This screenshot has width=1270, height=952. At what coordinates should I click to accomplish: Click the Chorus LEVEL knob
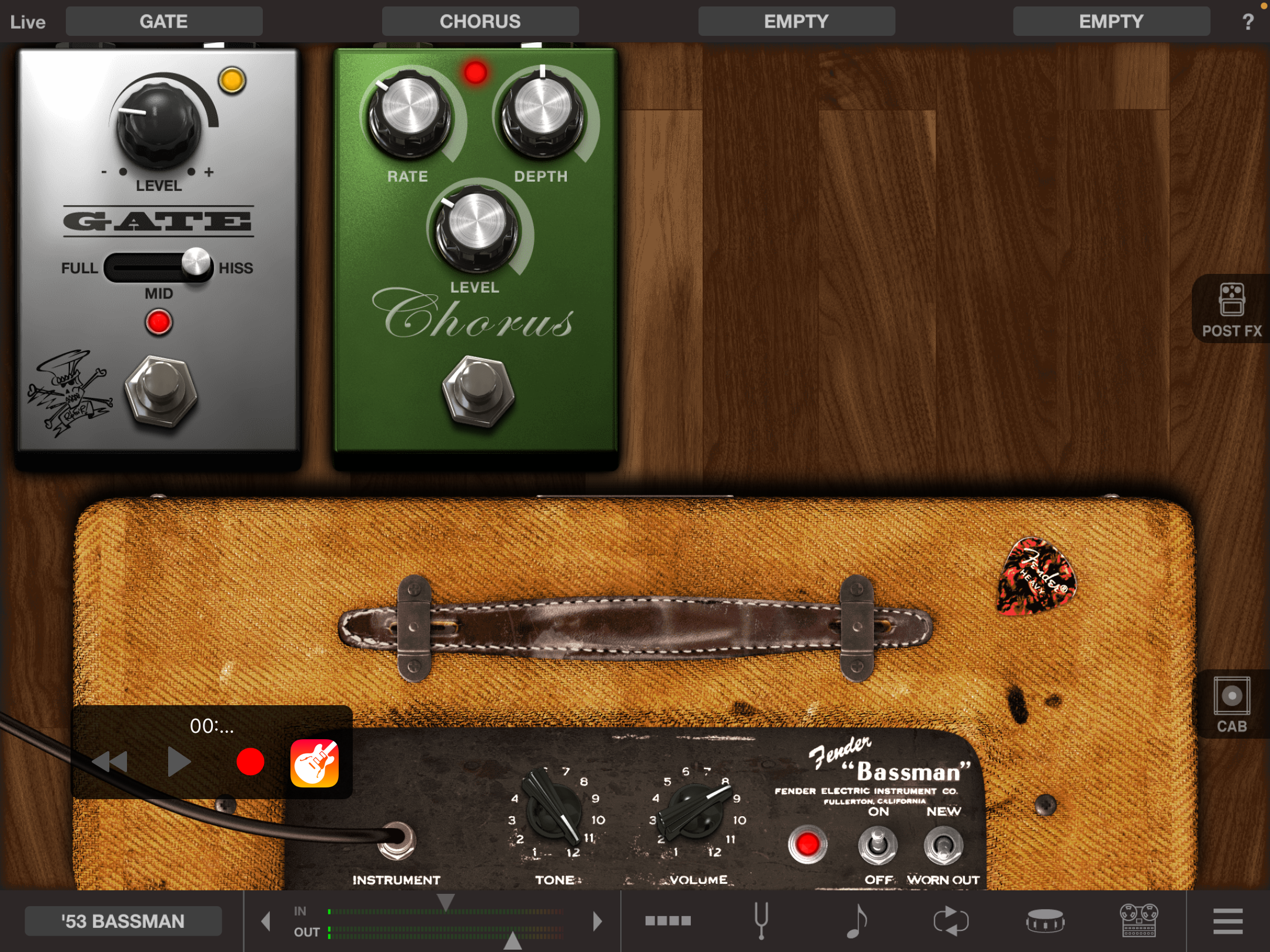477,229
